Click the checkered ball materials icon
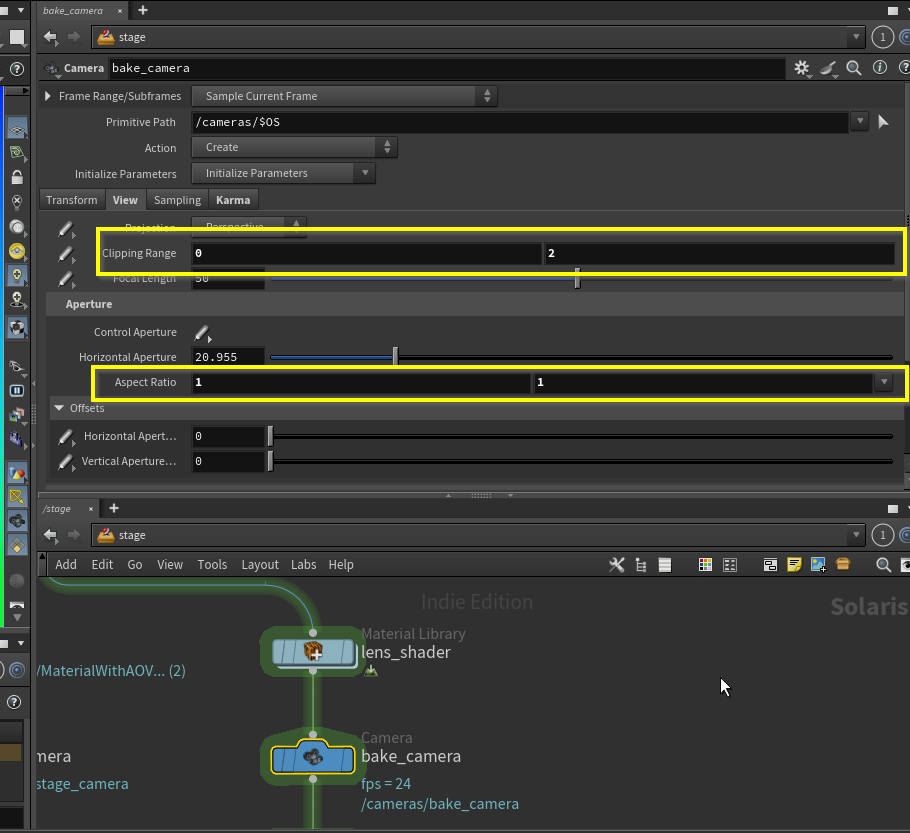910x833 pixels. pos(17,329)
